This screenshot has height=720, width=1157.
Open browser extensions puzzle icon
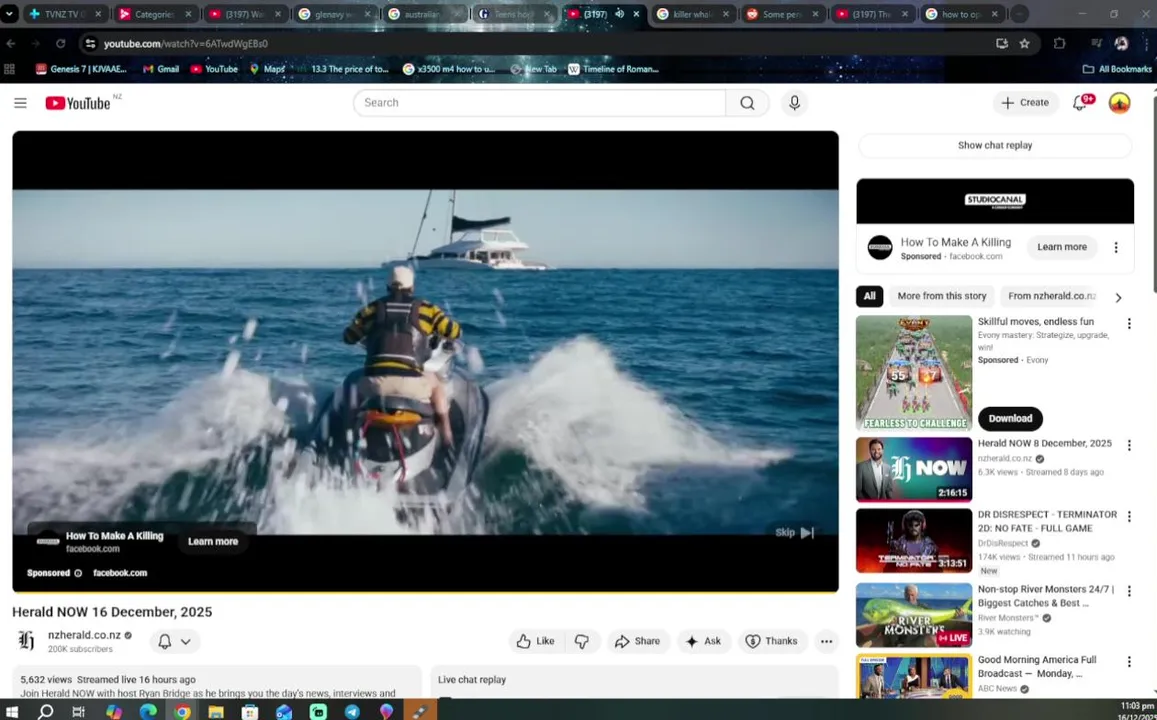coord(1059,44)
